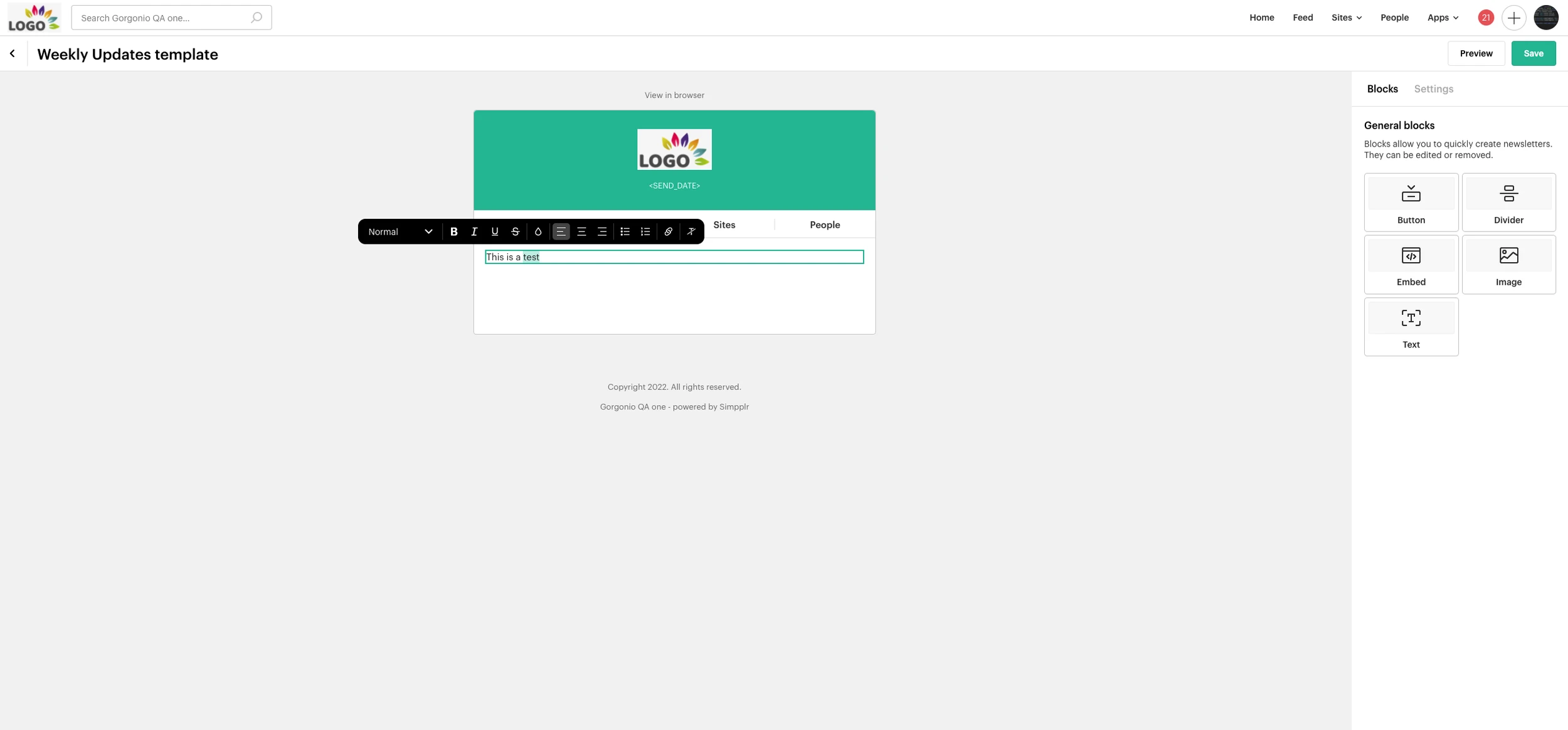The width and height of the screenshot is (1568, 730).
Task: Open the View in browser link
Action: tap(674, 95)
